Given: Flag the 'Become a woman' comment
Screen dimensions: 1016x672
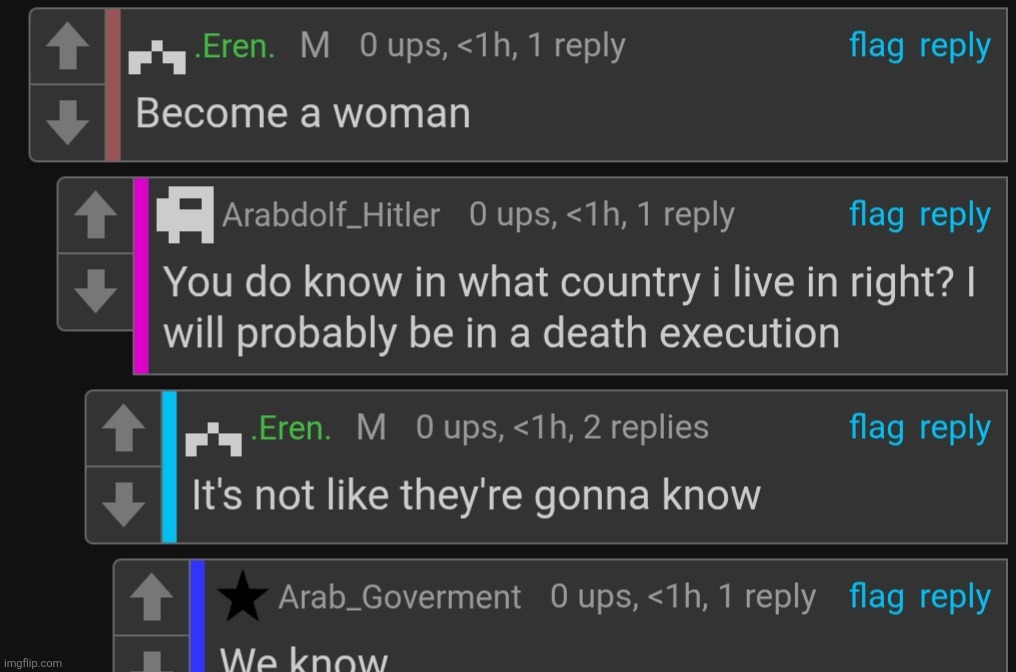Looking at the screenshot, I should (876, 47).
